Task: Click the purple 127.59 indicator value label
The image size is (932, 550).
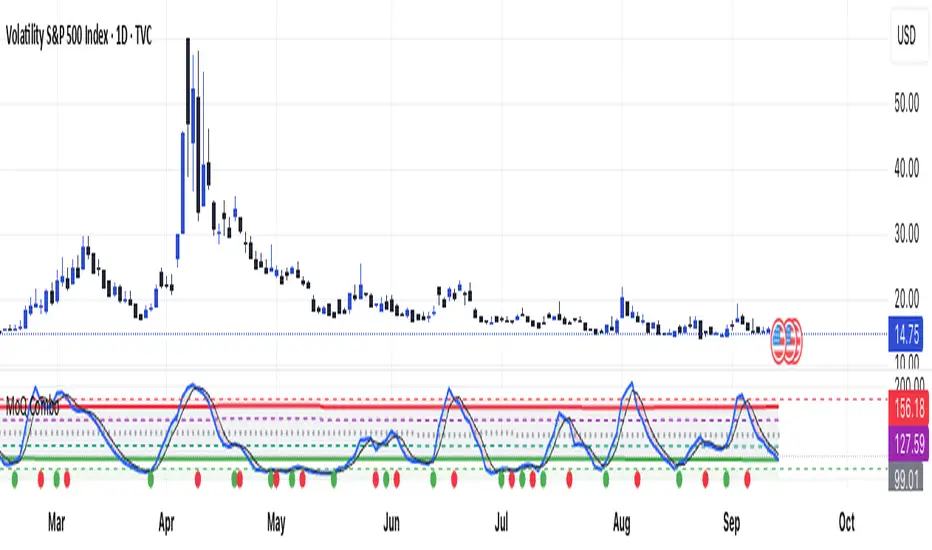Action: tap(909, 444)
